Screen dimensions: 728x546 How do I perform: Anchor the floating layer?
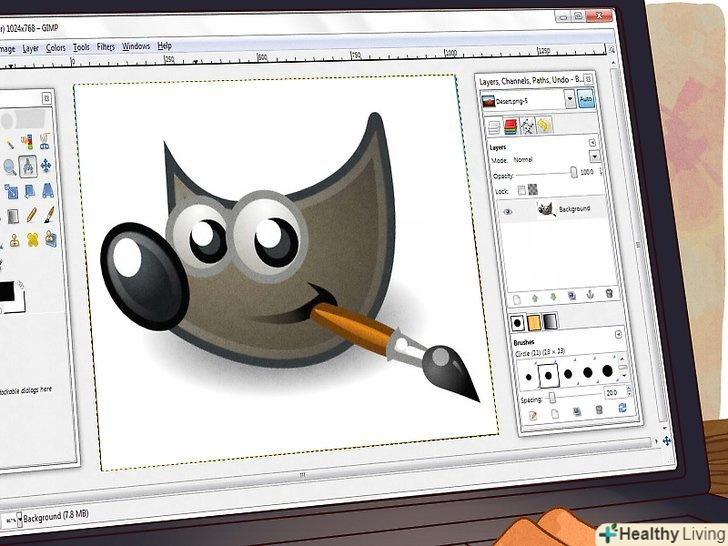(591, 294)
